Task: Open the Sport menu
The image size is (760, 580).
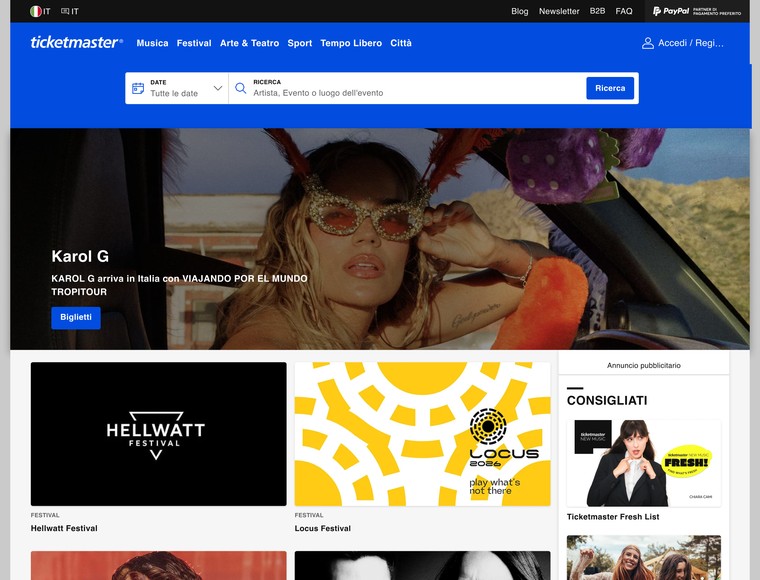Action: (x=300, y=43)
